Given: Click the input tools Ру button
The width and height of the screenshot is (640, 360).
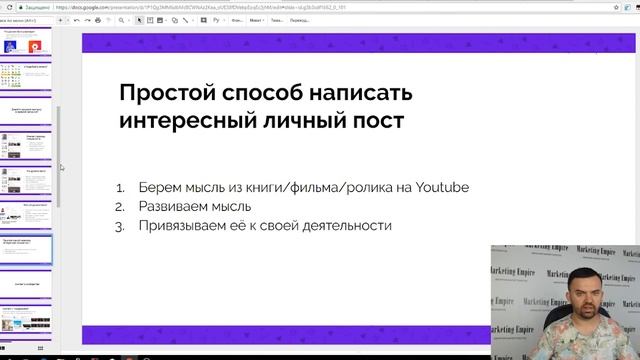Looking at the screenshot, I should (216, 20).
